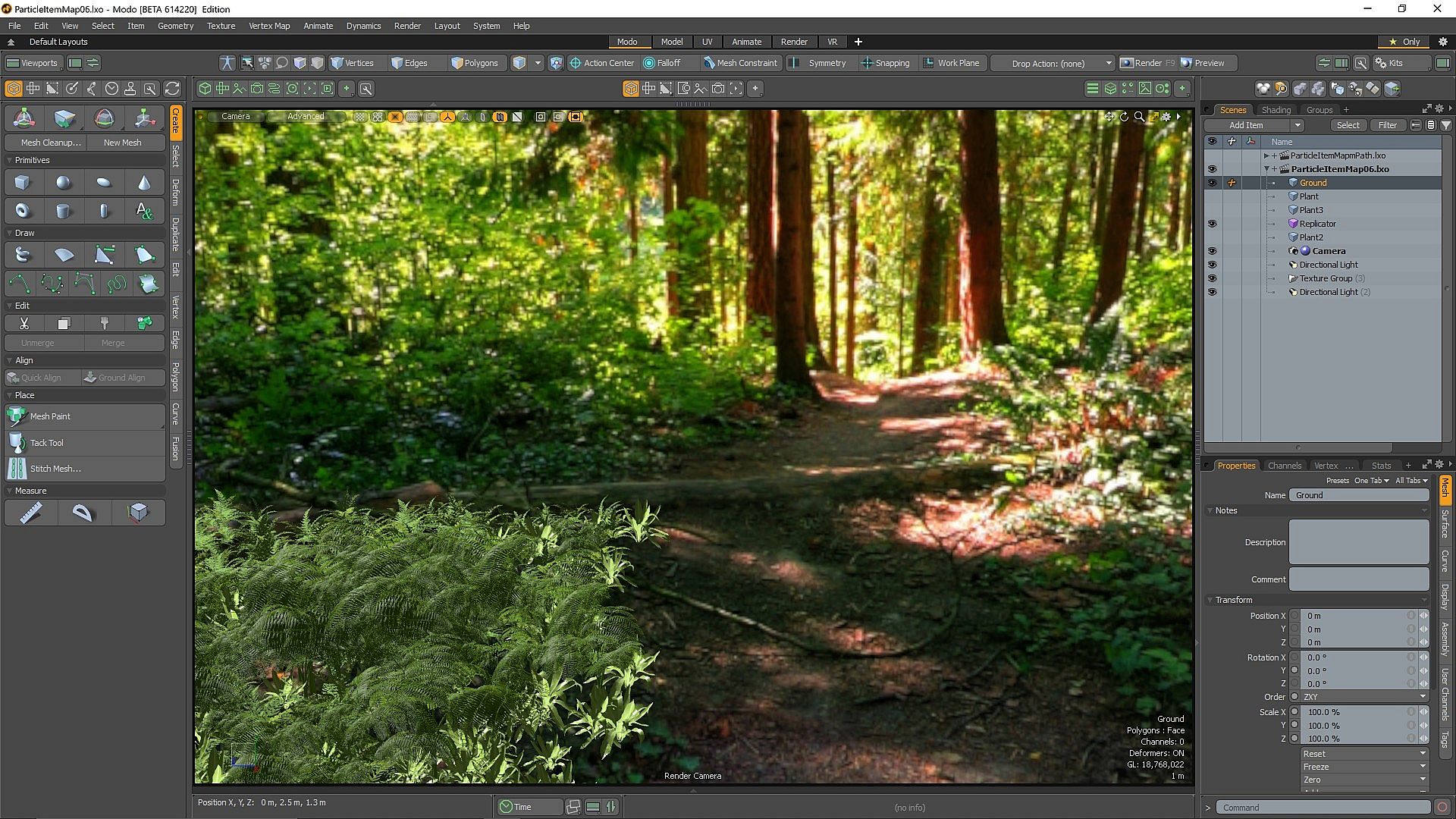1456x819 pixels.
Task: Click the Add Item button
Action: point(1247,125)
